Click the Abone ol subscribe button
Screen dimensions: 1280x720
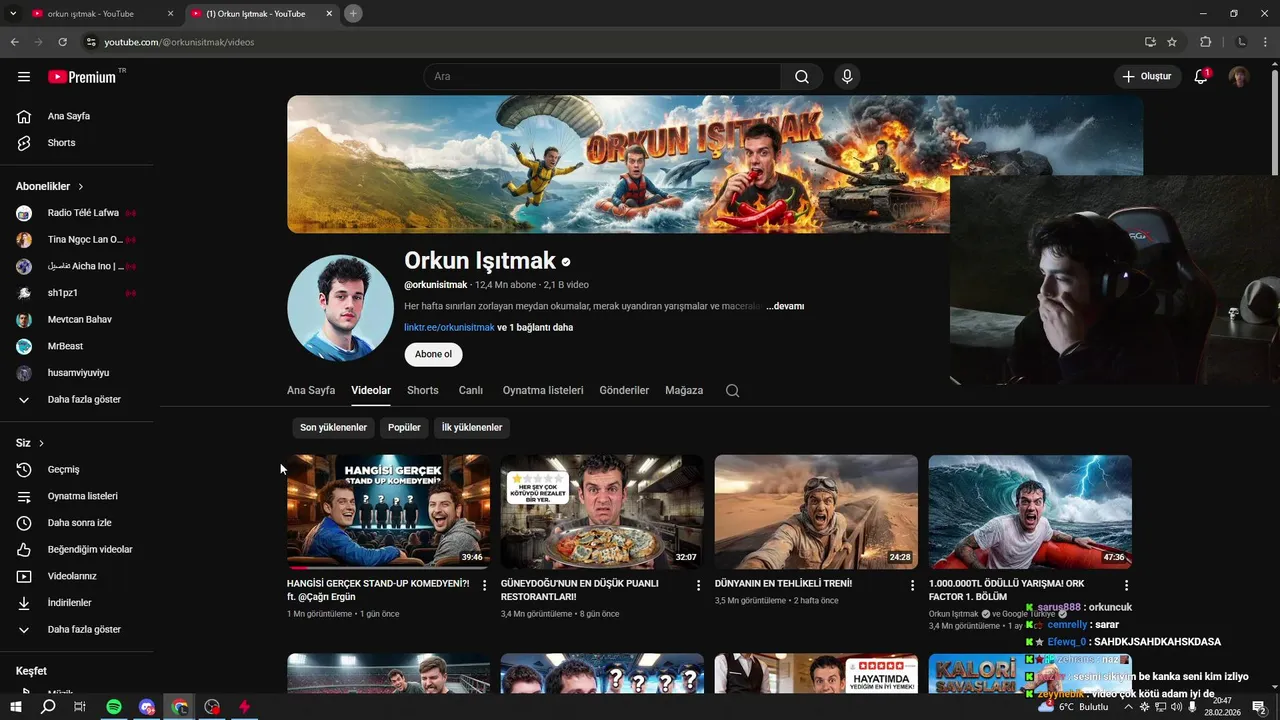433,354
